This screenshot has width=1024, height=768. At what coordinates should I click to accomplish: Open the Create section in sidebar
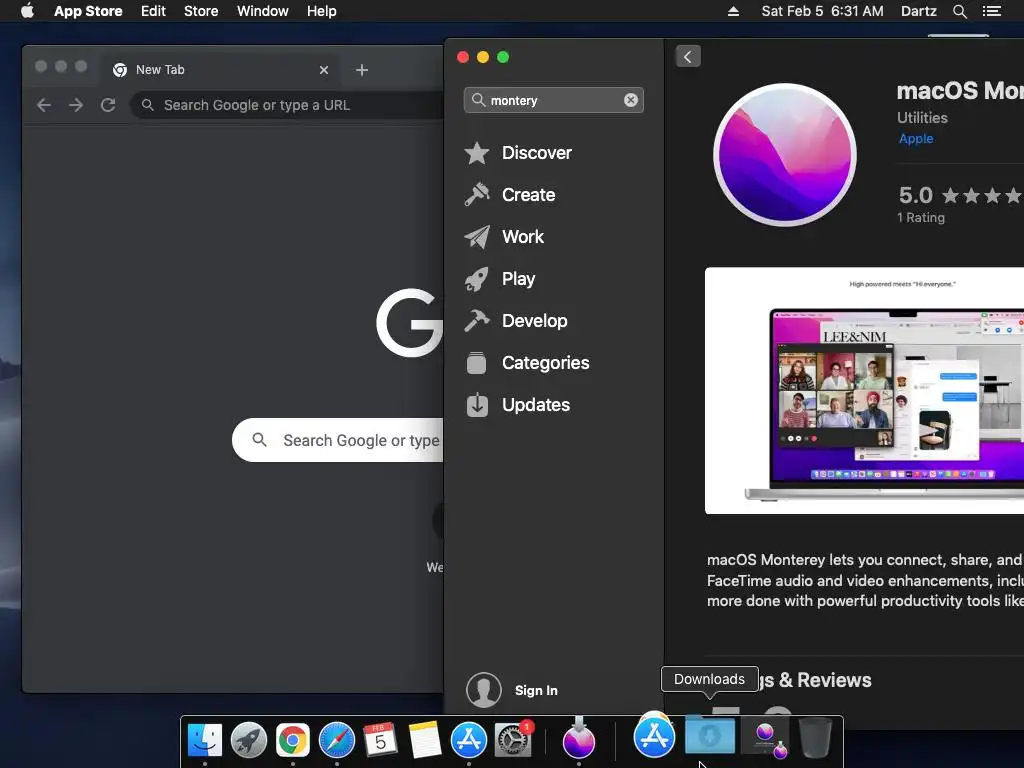(x=528, y=195)
